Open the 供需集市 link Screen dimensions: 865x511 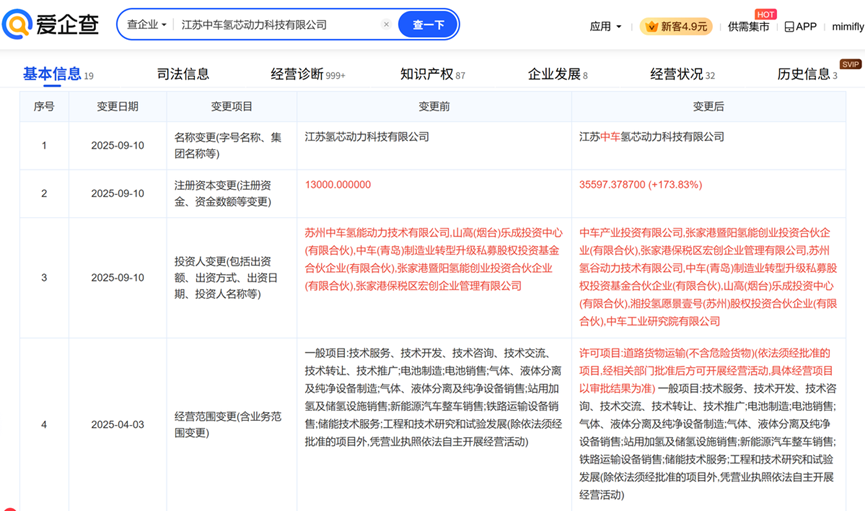[x=748, y=27]
